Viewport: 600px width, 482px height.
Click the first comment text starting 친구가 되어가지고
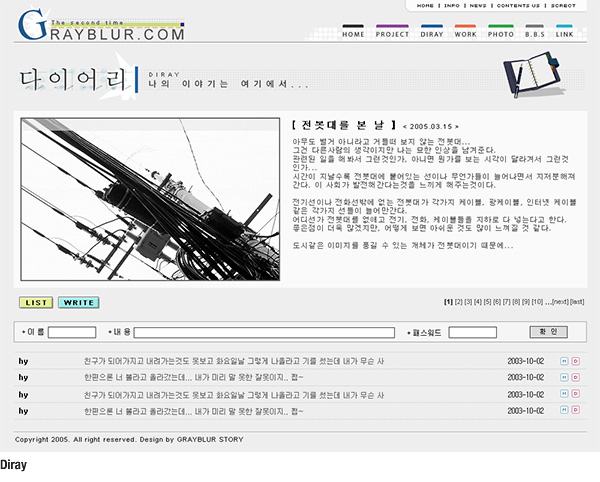click(x=234, y=361)
